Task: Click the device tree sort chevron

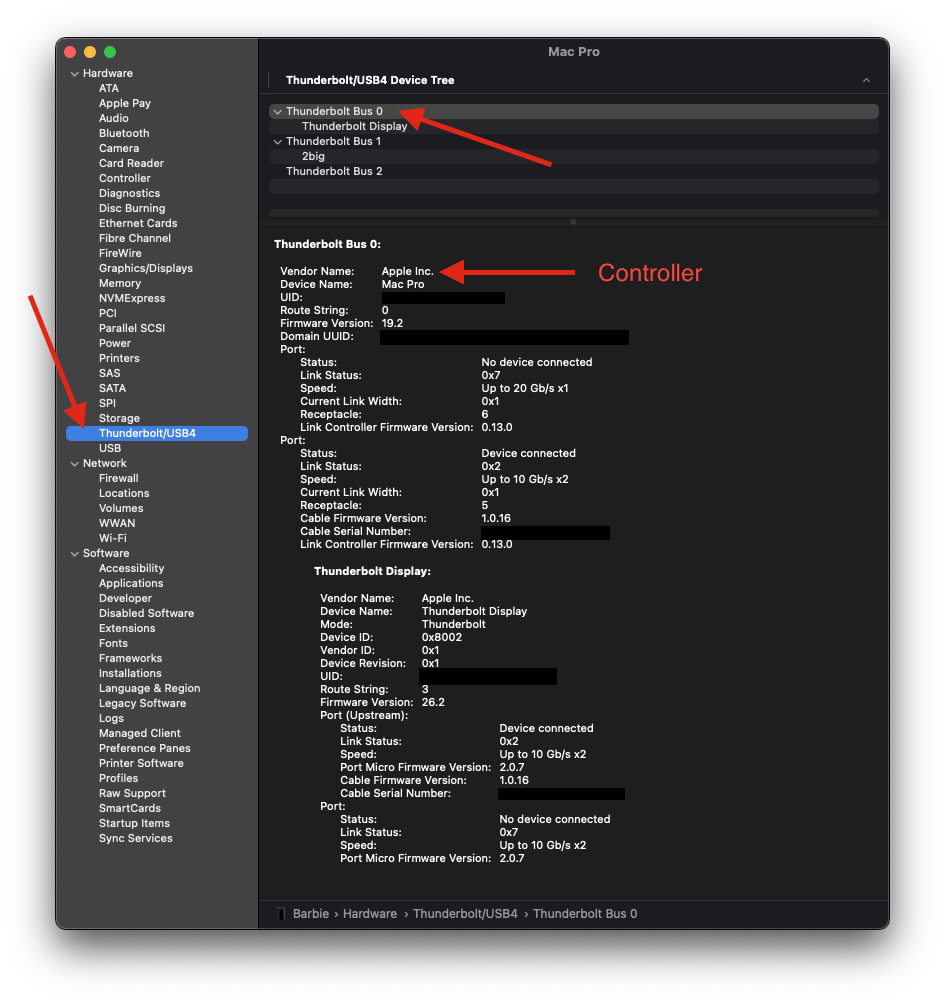Action: click(x=866, y=80)
